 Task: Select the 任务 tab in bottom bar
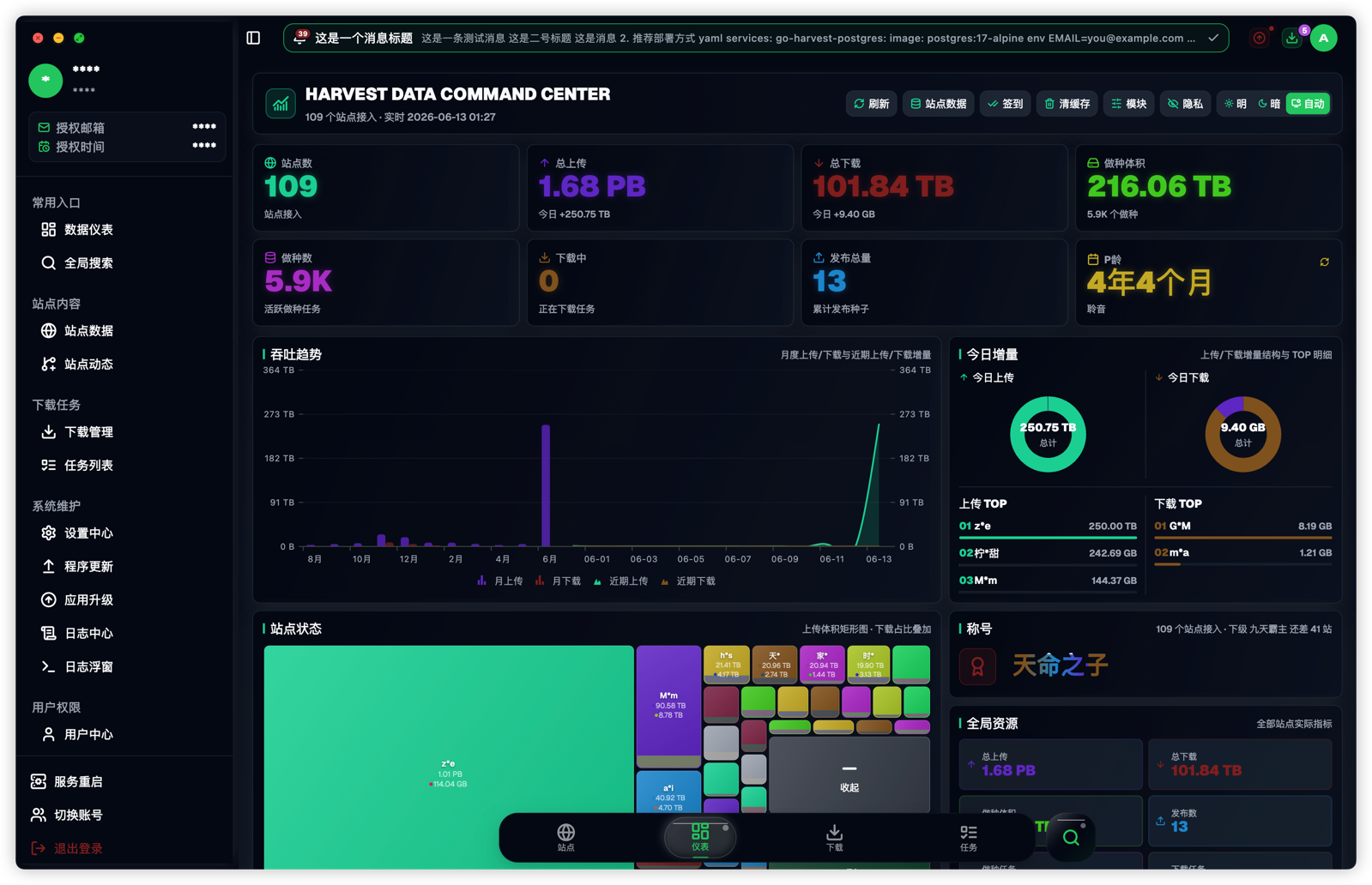pos(969,837)
